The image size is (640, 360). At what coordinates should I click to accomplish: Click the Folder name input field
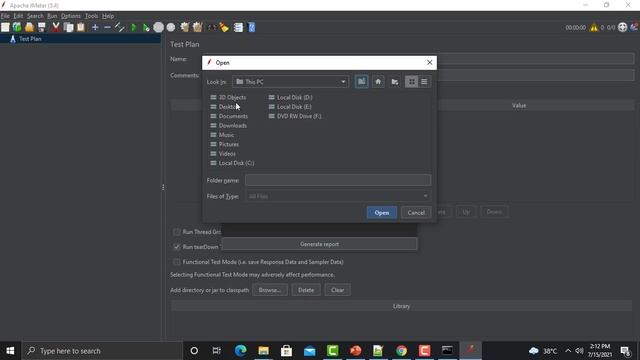(x=338, y=180)
